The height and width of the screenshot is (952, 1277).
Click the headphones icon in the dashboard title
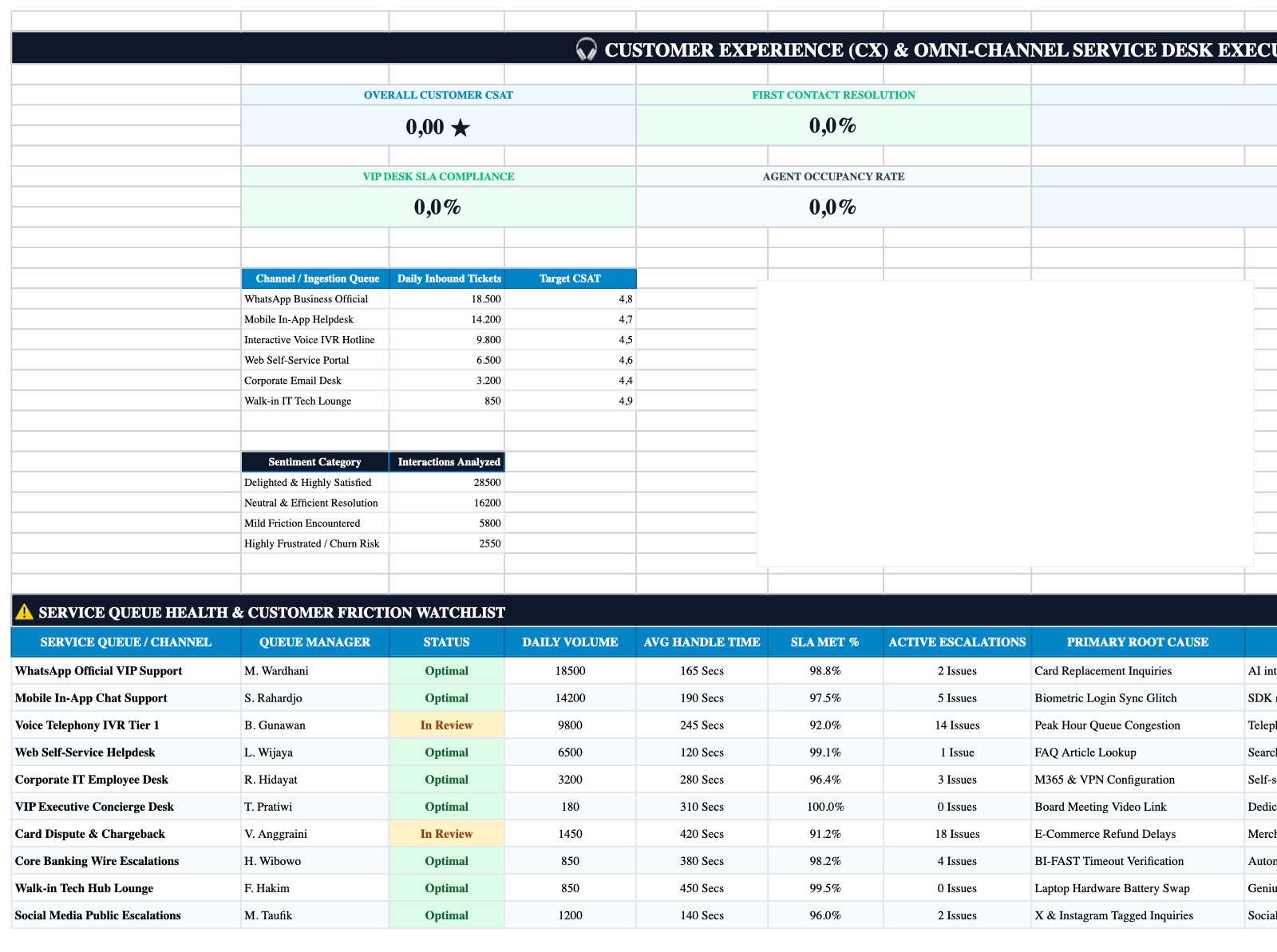coord(587,49)
